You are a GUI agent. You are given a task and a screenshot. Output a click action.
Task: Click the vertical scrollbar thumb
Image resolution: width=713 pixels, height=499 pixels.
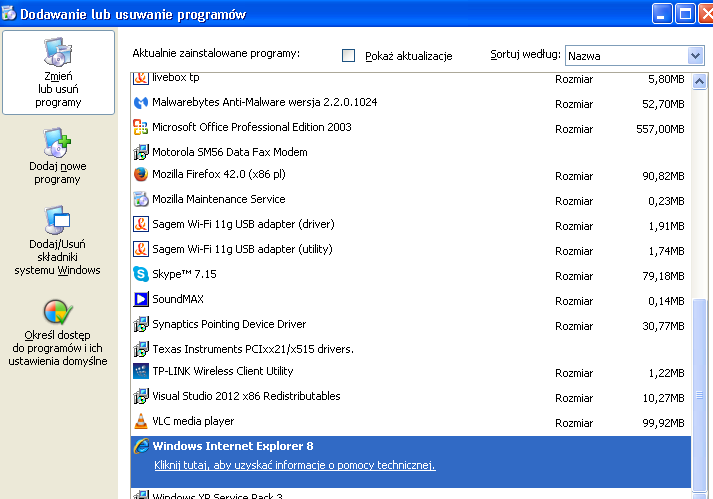coord(699,395)
